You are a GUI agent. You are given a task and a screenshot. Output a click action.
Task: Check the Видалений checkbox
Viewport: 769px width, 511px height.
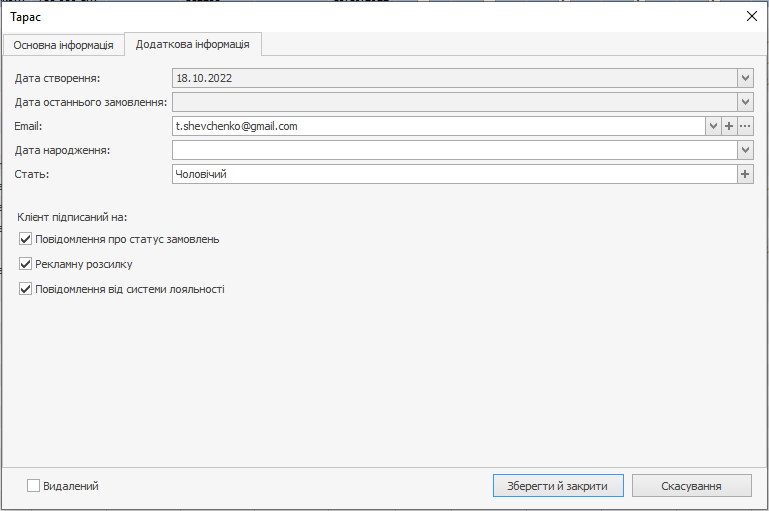33,486
